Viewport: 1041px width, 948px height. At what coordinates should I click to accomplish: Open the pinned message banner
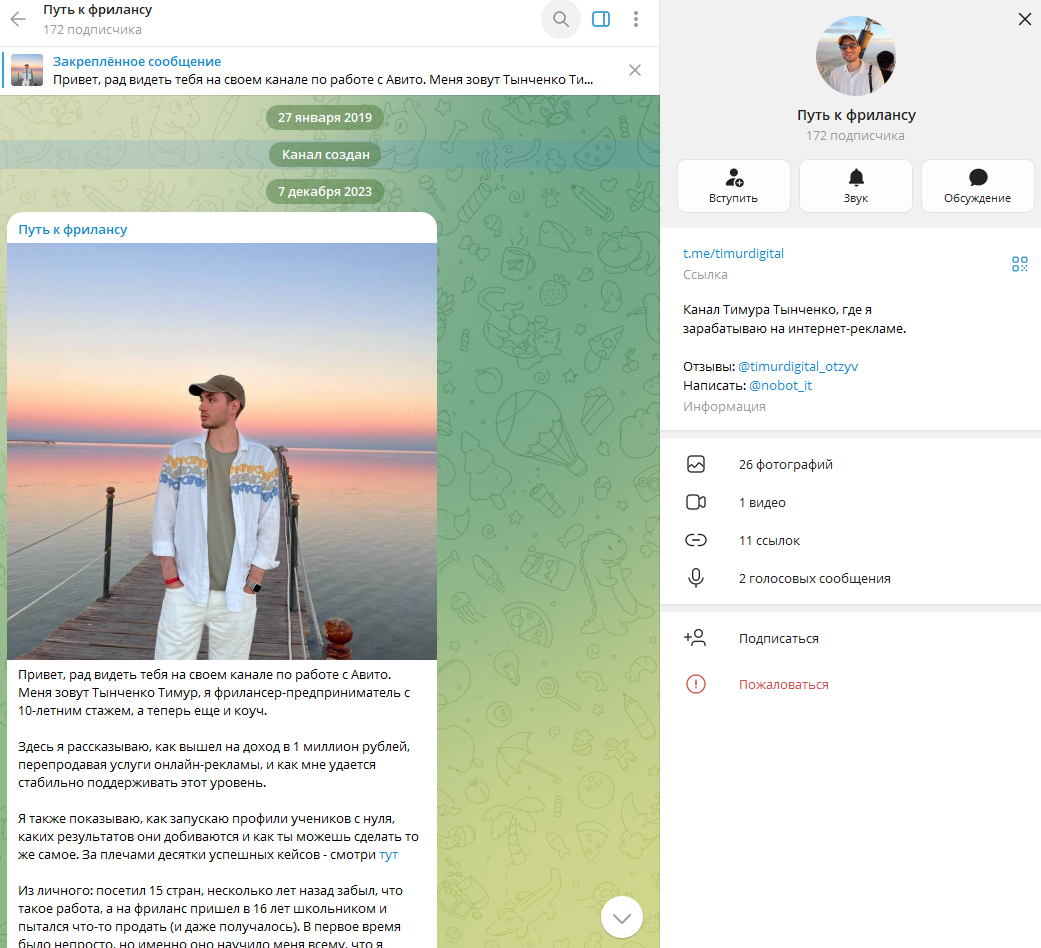click(323, 70)
